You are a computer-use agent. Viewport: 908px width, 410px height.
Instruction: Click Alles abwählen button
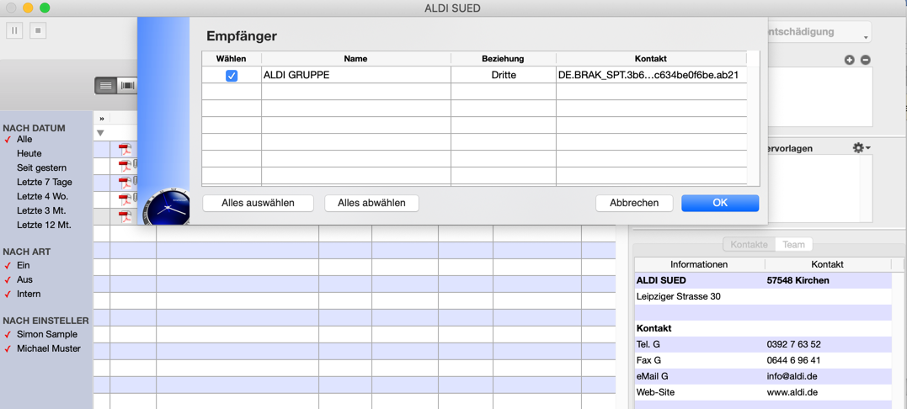(371, 203)
